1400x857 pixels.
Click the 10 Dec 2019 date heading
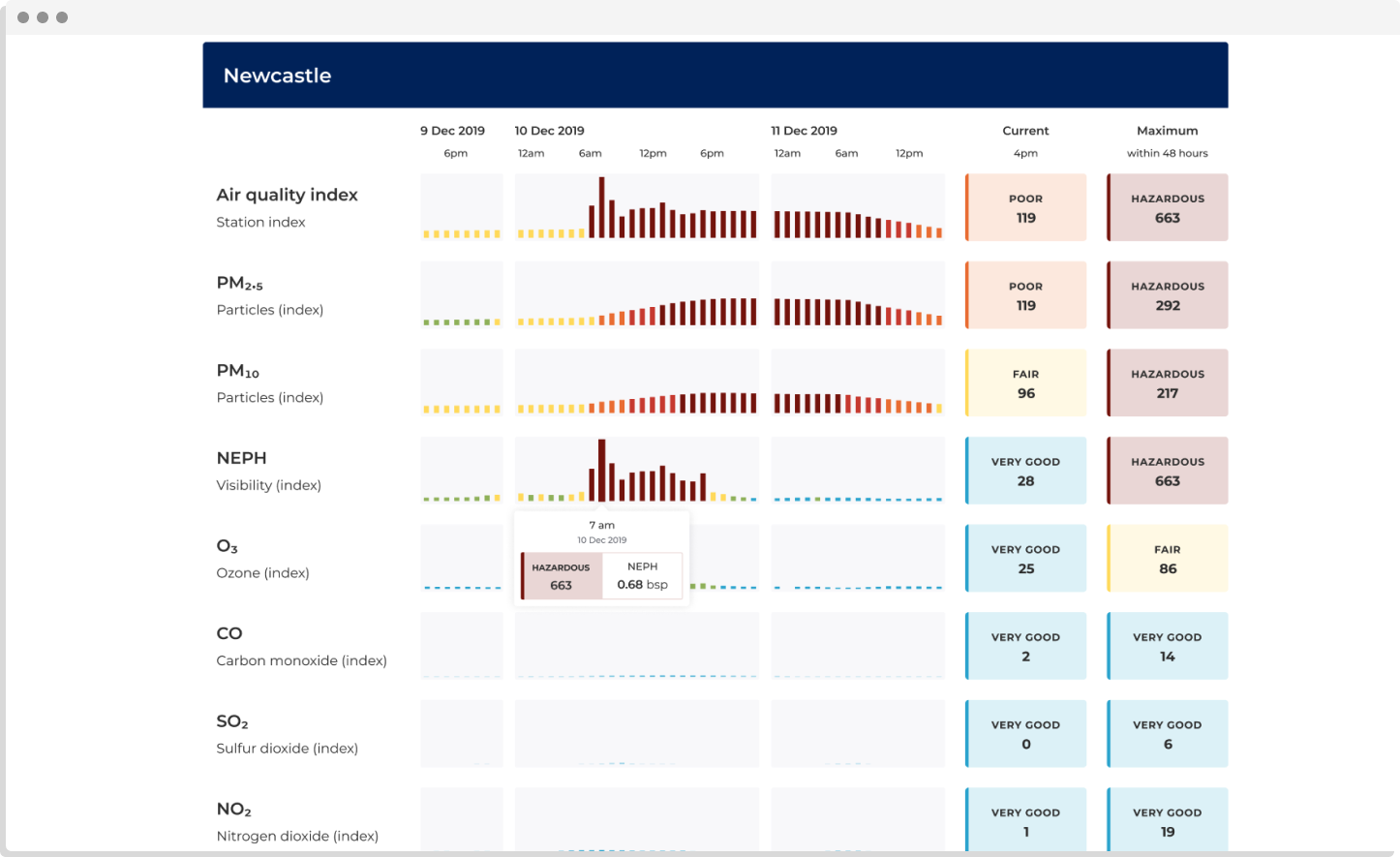pos(549,131)
